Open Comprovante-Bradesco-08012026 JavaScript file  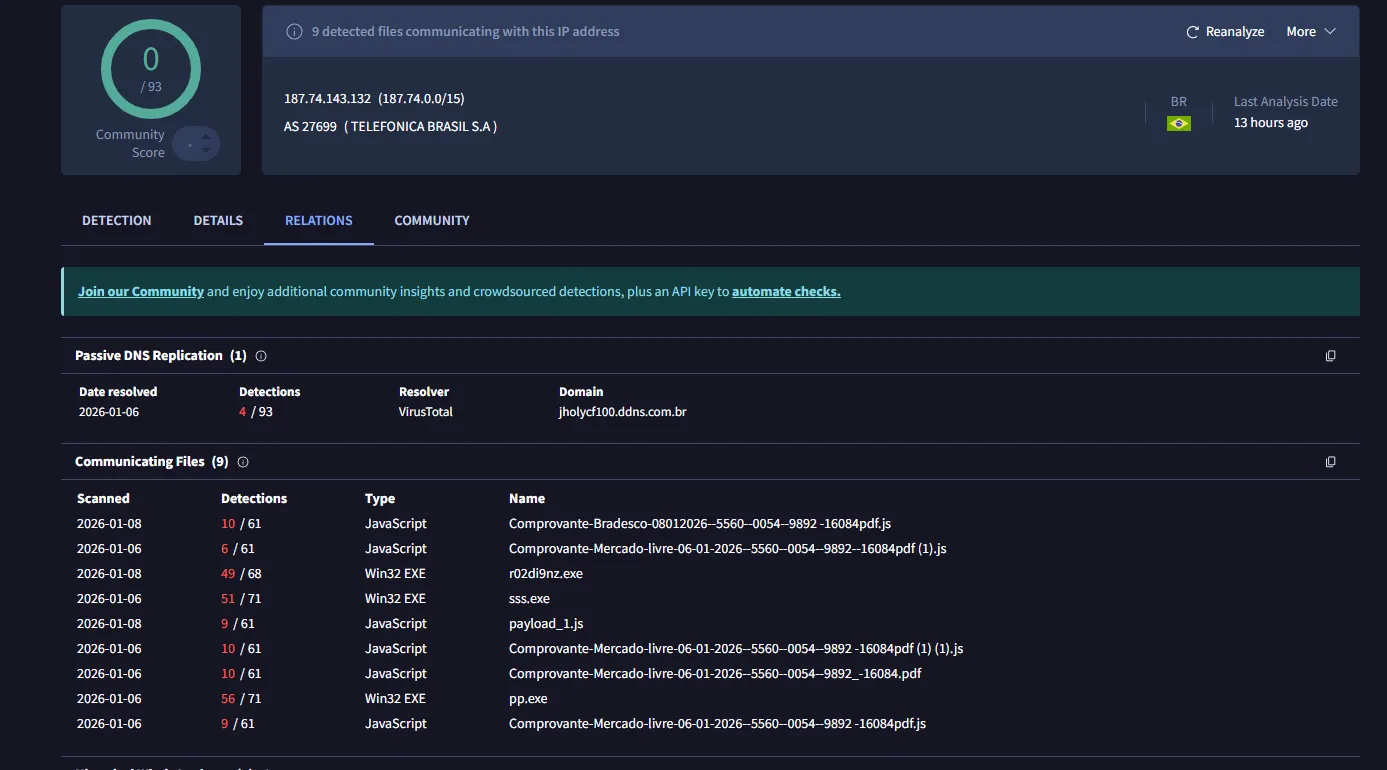pos(699,524)
